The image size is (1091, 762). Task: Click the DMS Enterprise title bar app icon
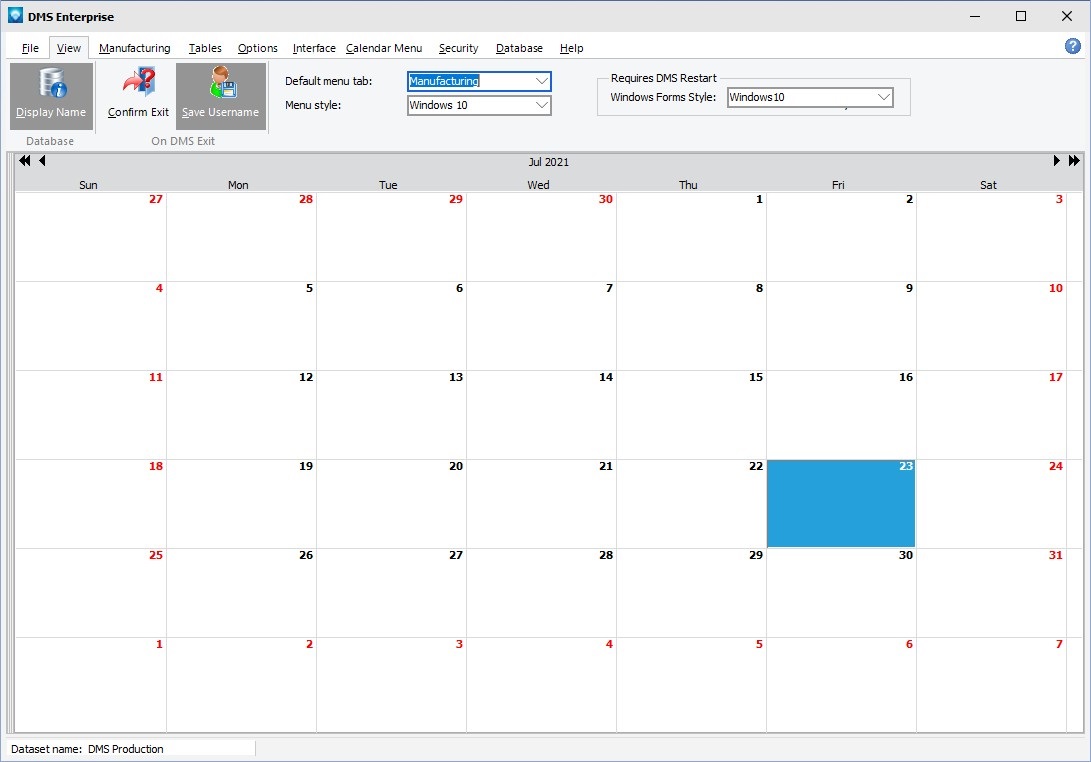tap(14, 16)
